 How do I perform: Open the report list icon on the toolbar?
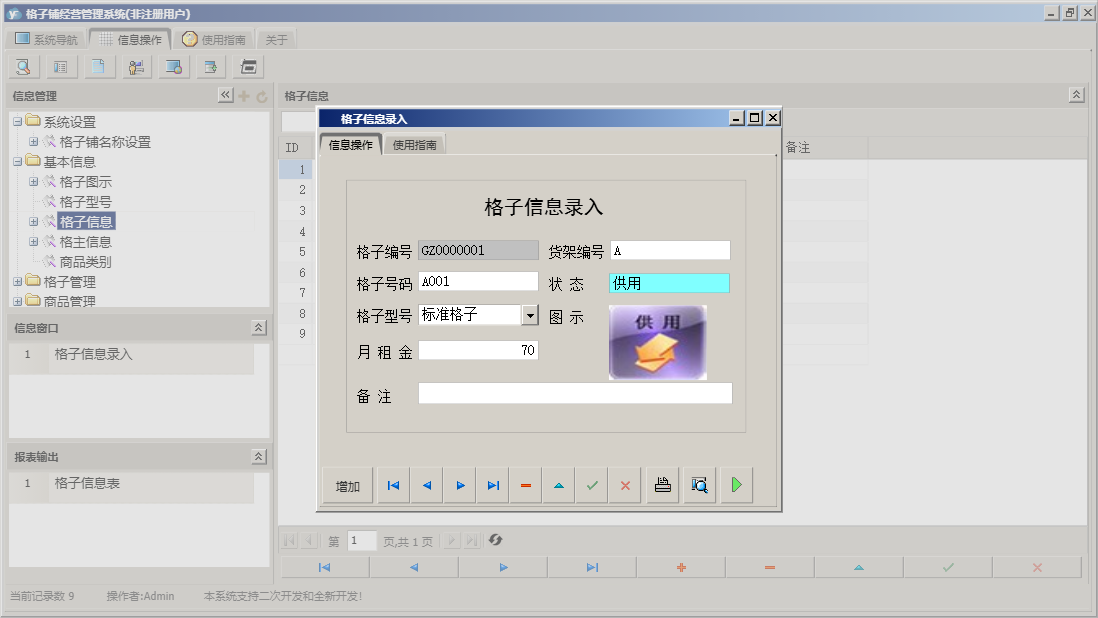point(60,66)
